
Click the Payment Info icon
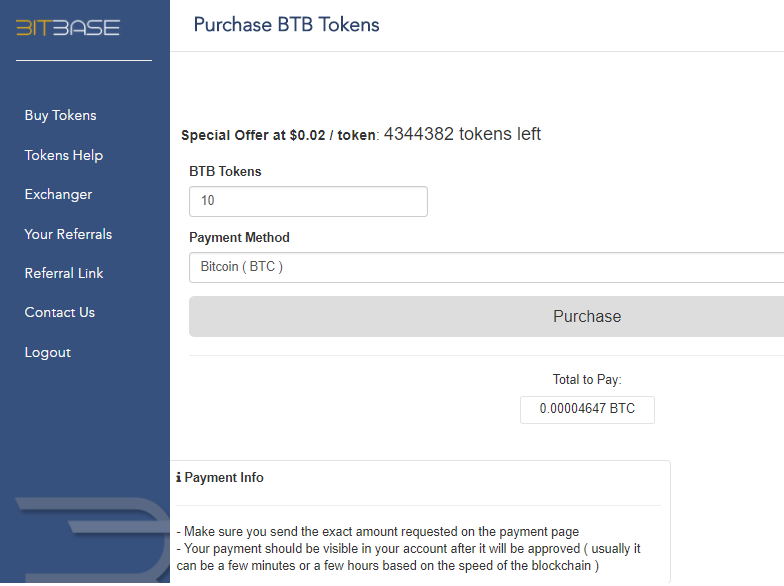click(178, 478)
